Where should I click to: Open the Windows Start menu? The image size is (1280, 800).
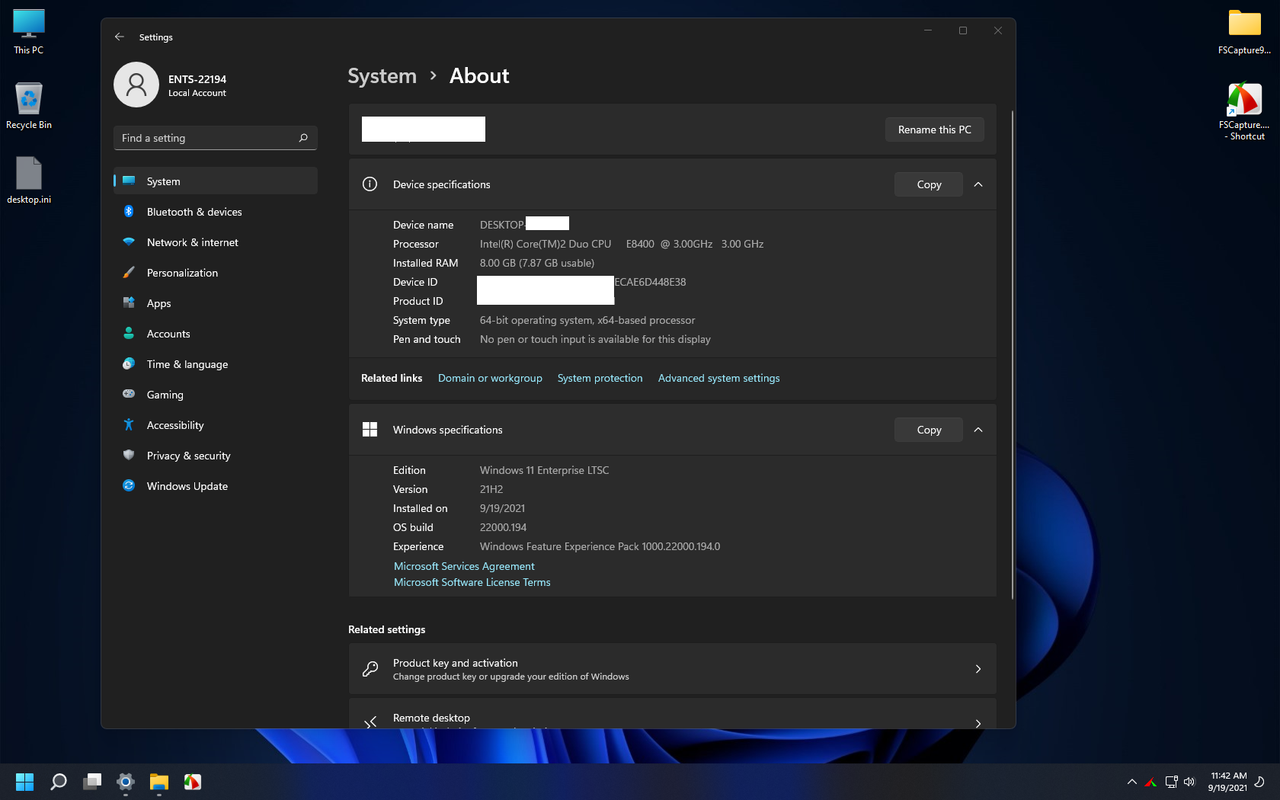pyautogui.click(x=25, y=781)
